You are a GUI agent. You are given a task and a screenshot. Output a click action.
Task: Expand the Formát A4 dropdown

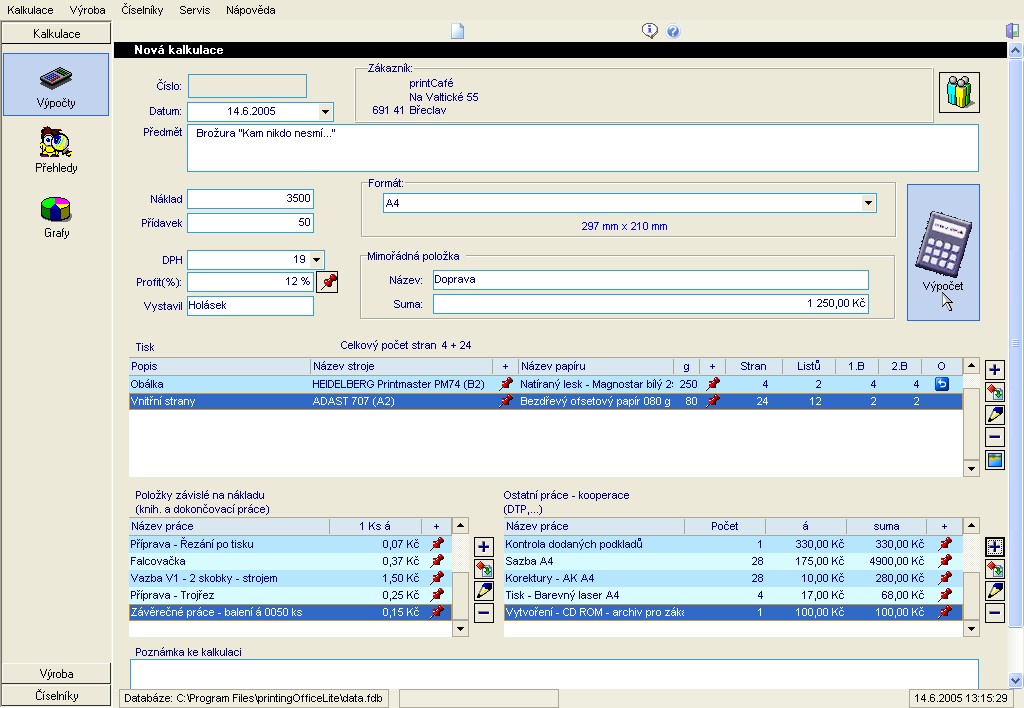point(868,203)
